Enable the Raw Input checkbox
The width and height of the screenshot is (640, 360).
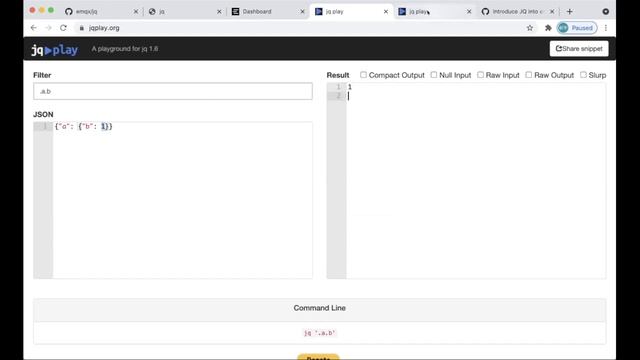(480, 75)
